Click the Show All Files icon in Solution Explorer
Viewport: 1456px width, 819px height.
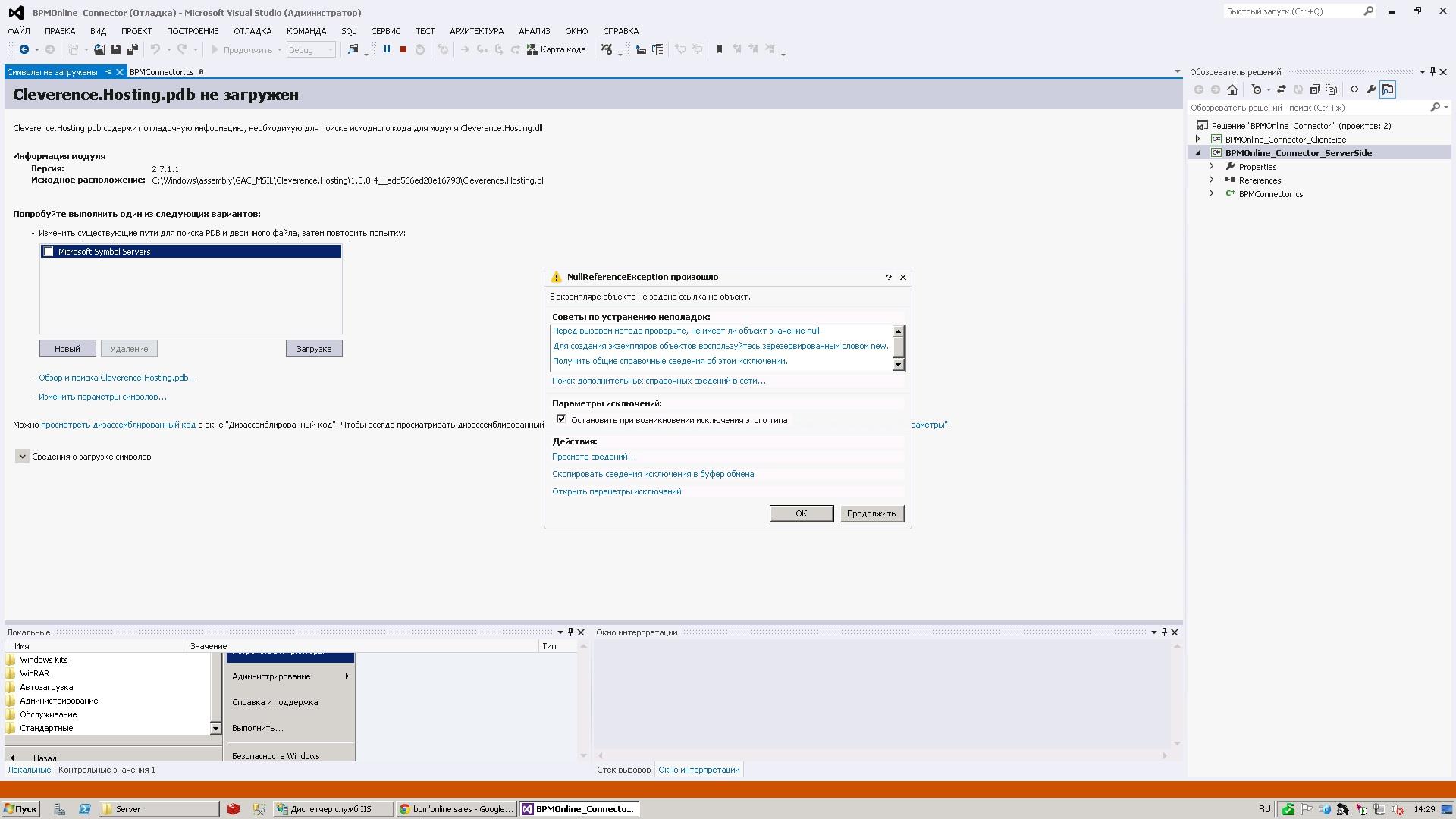1332,89
